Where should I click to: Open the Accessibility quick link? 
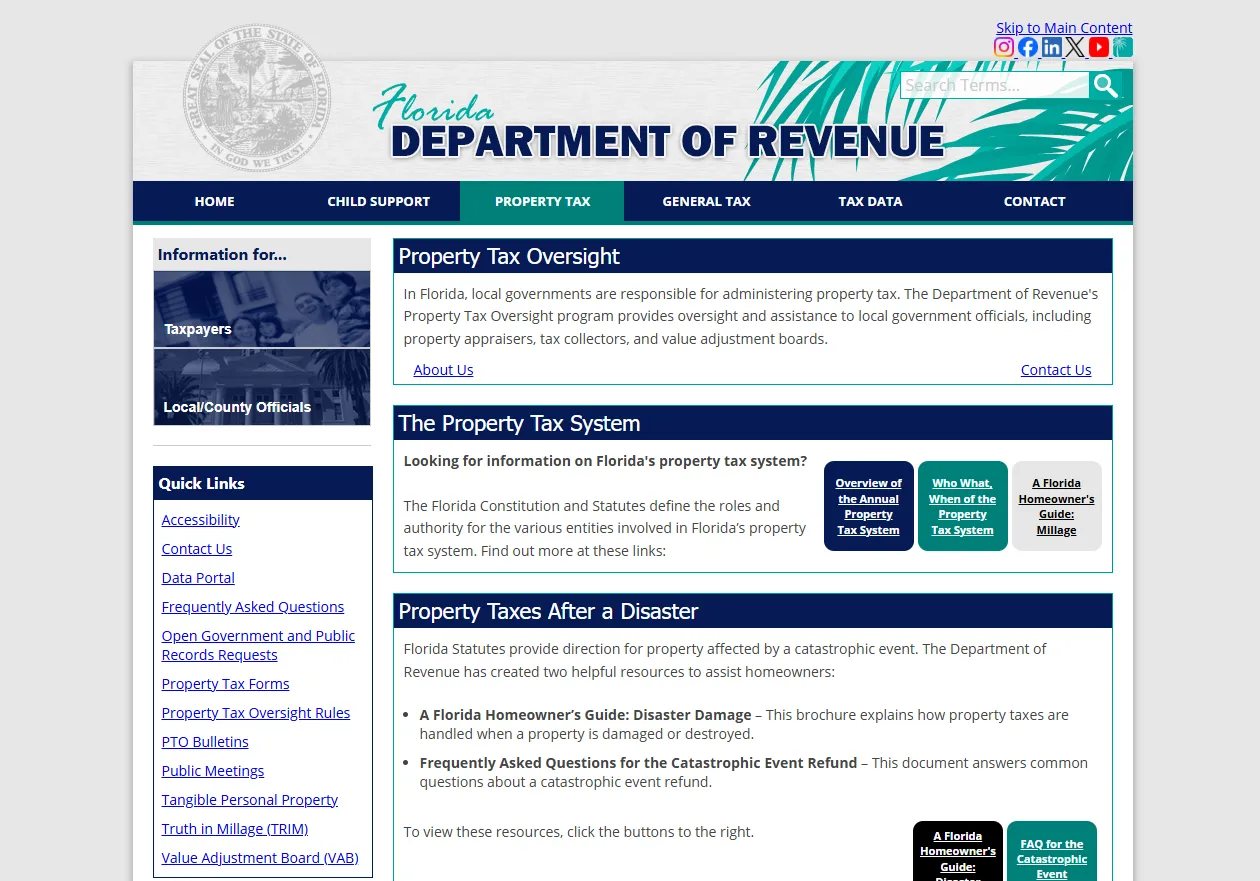click(201, 520)
